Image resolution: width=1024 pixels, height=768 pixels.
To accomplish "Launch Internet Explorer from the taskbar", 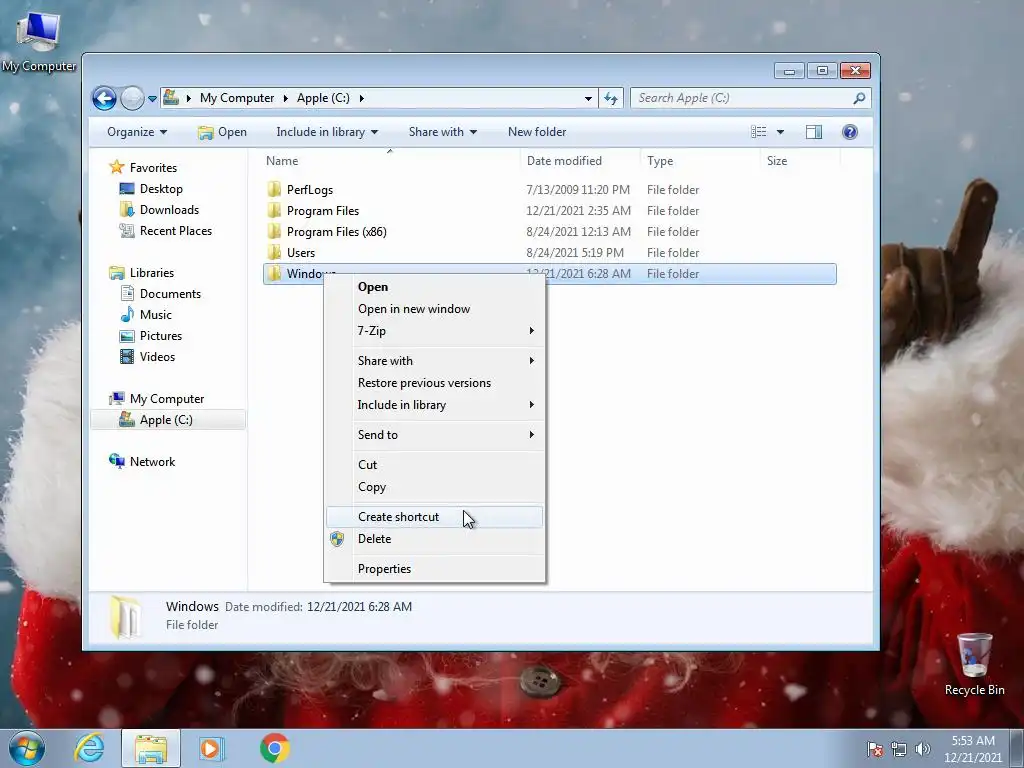I will [x=89, y=748].
